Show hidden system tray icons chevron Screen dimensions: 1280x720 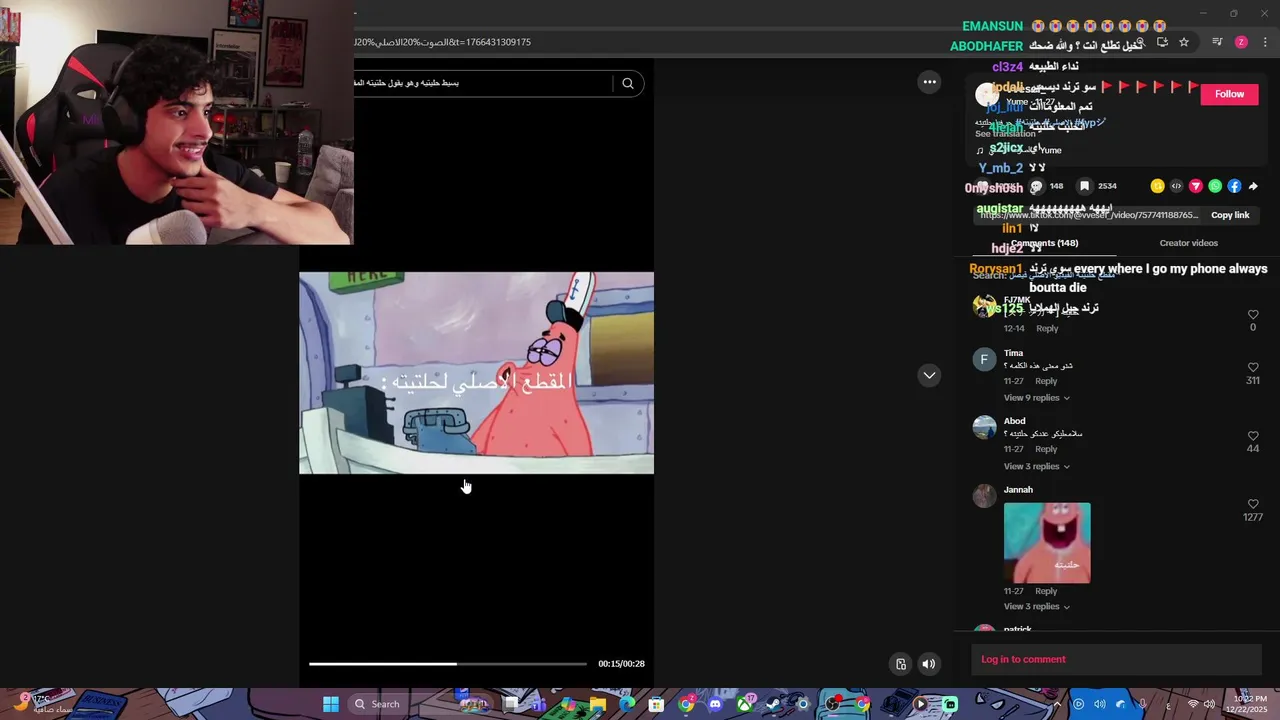(1057, 704)
